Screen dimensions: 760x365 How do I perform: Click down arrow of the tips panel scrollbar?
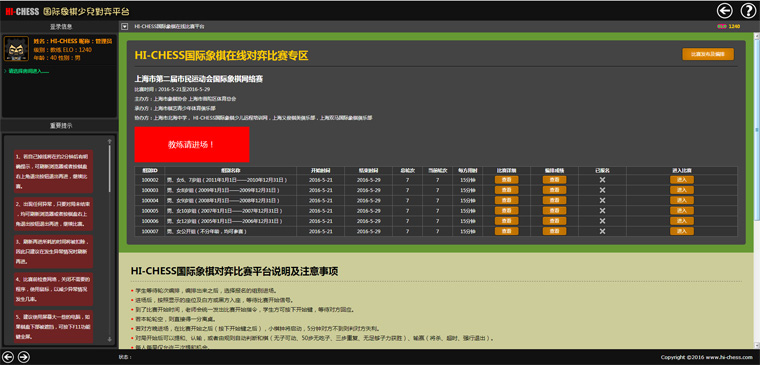coord(110,339)
